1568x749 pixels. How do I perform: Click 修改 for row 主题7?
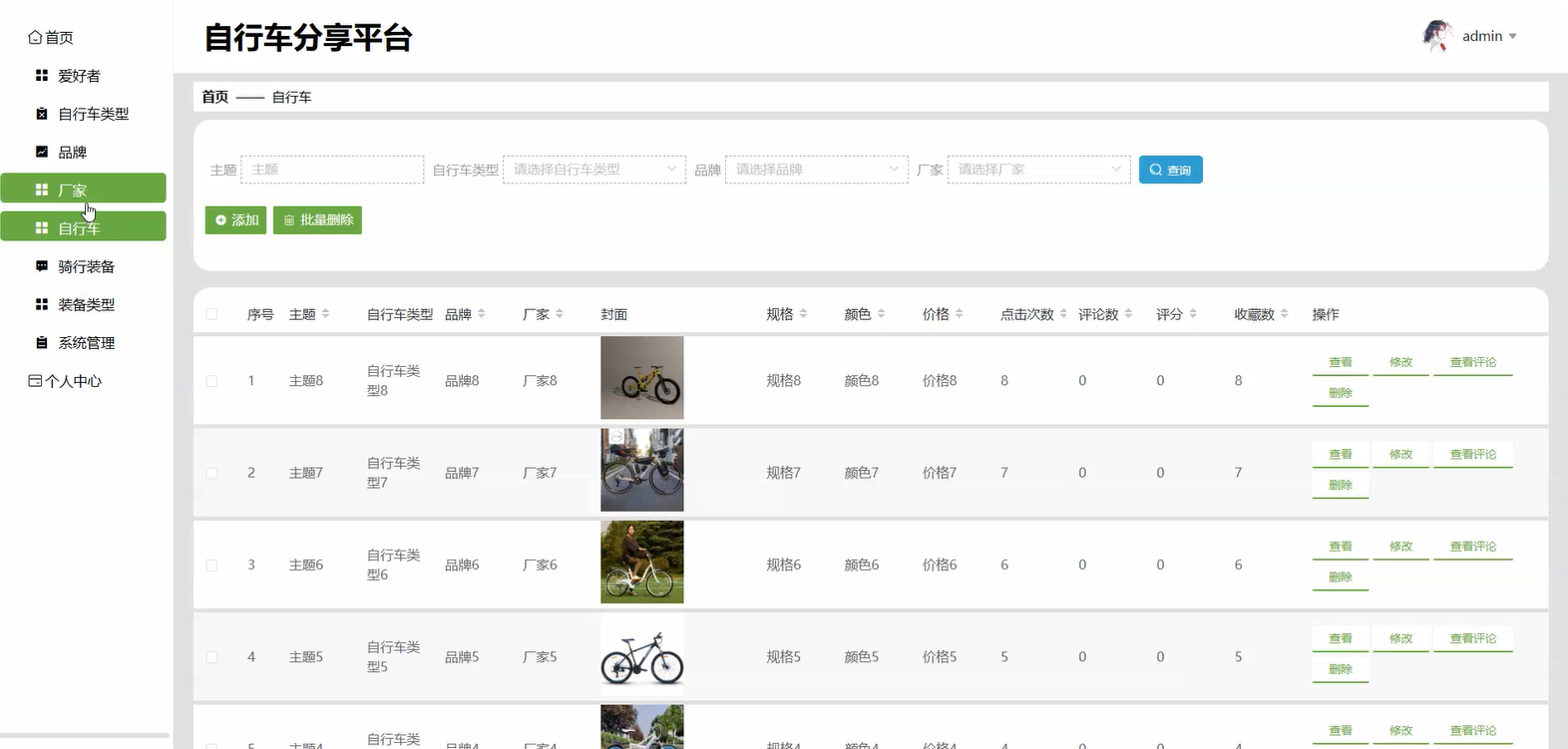(1401, 455)
